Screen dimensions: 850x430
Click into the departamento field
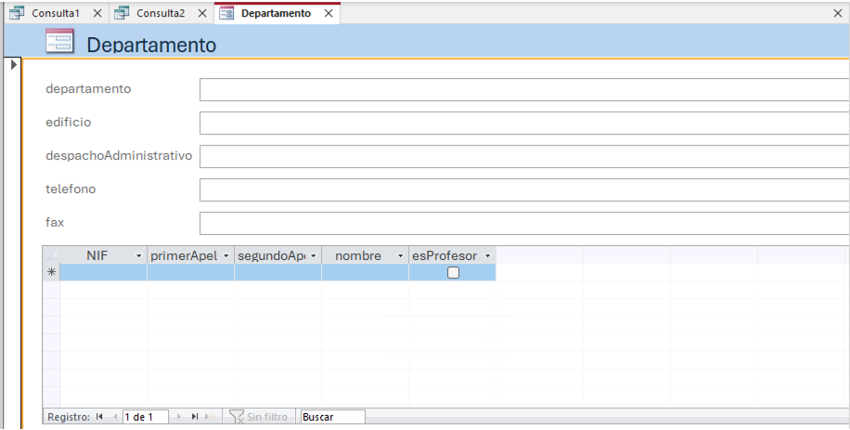click(x=524, y=89)
